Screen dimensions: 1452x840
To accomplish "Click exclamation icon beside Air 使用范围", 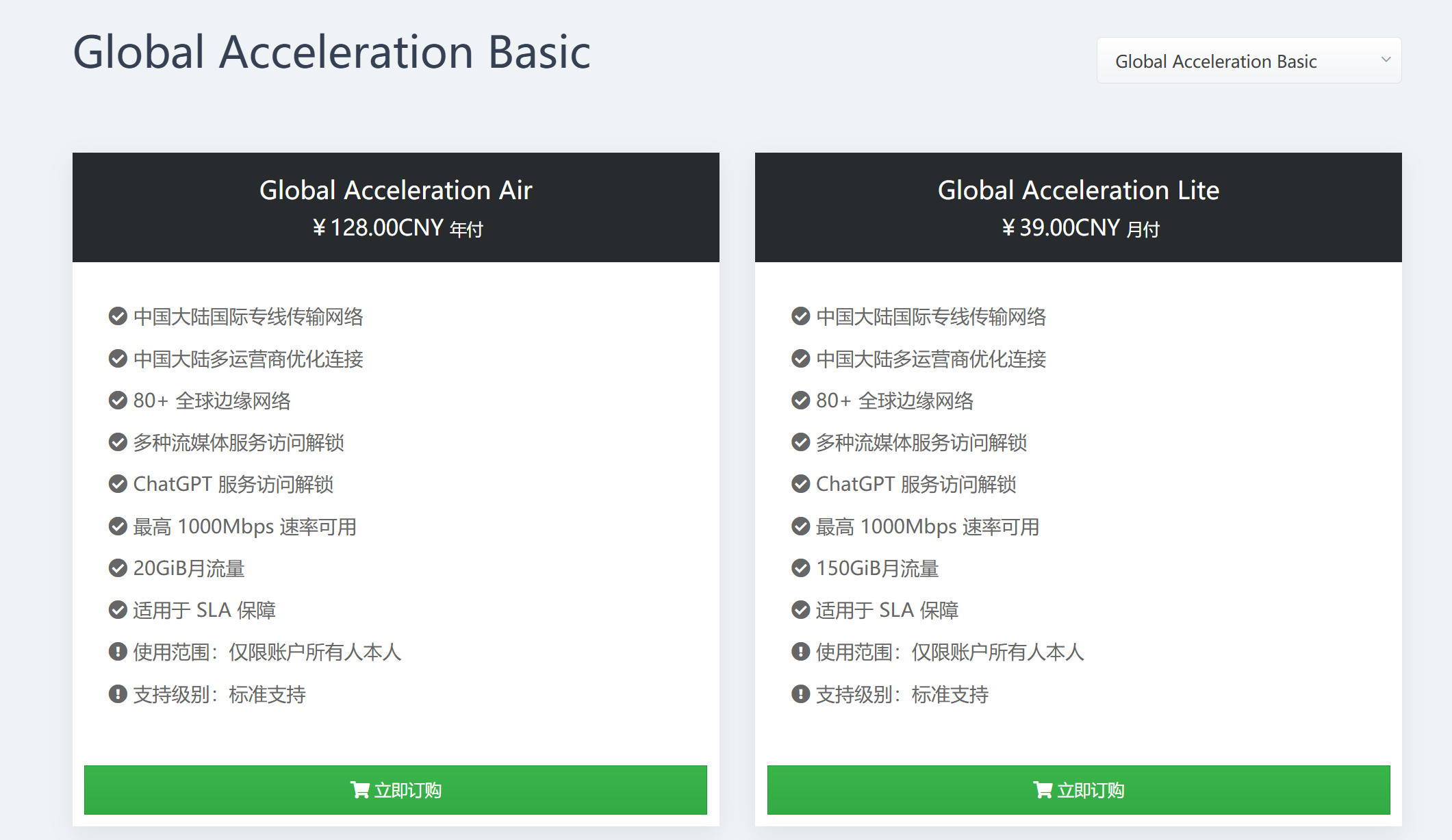I will (118, 652).
